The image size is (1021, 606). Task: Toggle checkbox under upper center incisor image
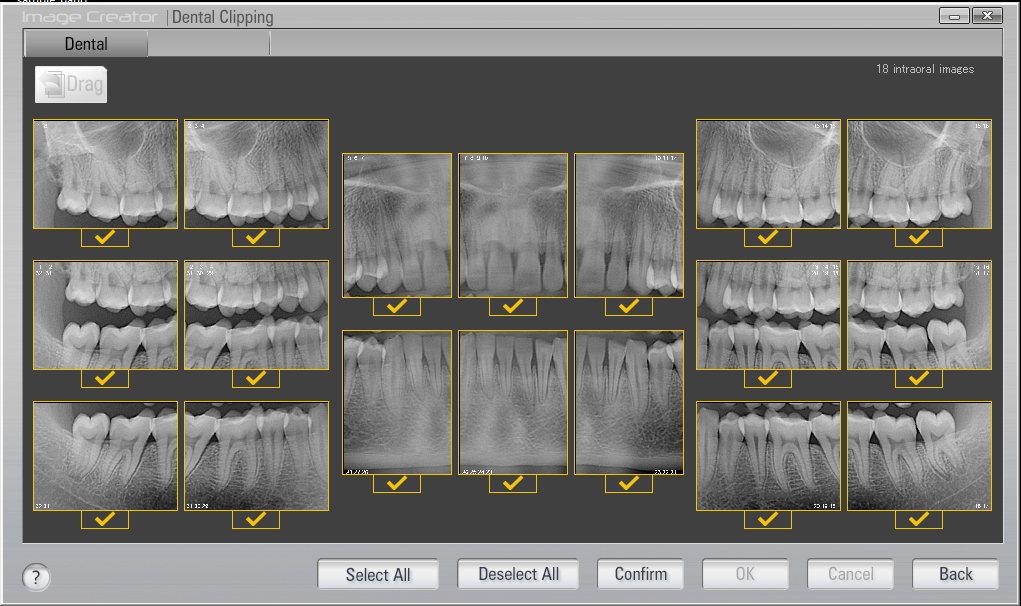click(x=513, y=307)
